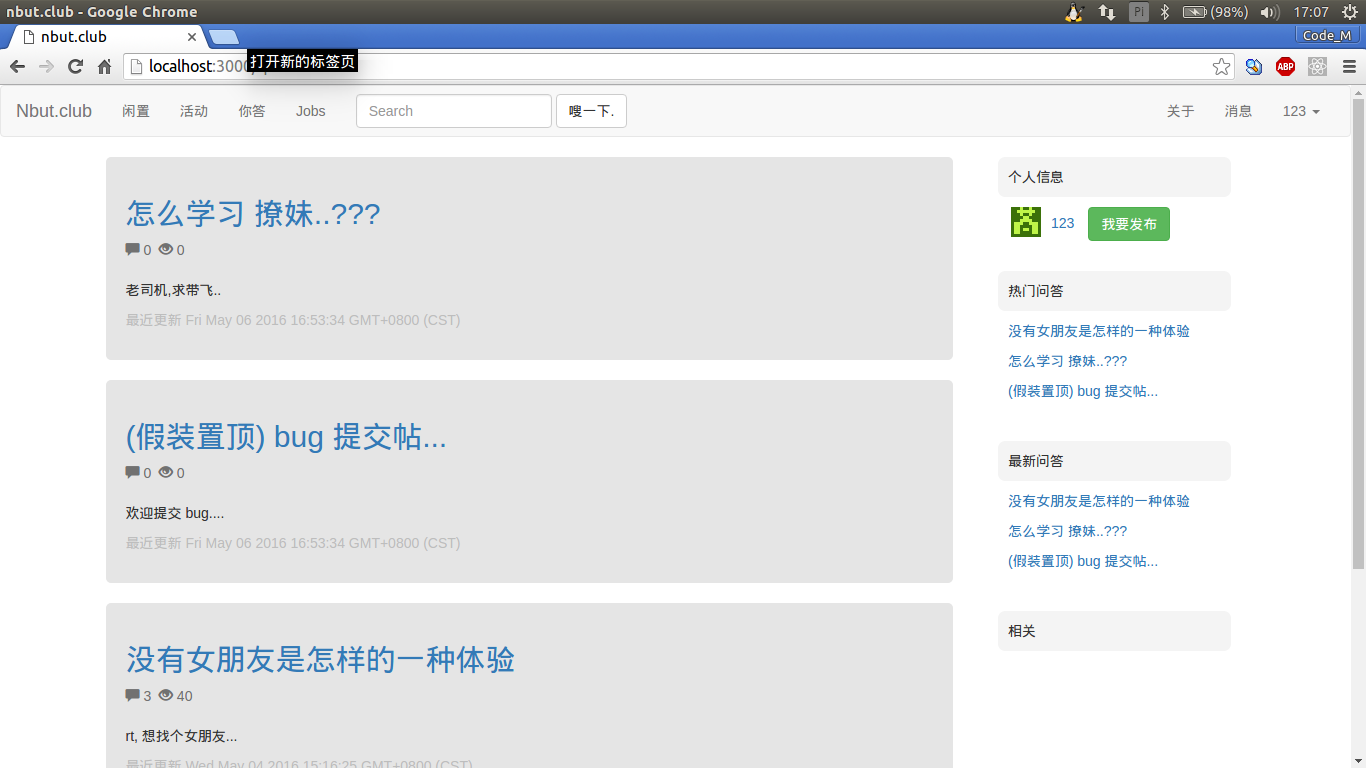Click the React developer tools extension icon
The image size is (1366, 768).
pos(1317,67)
